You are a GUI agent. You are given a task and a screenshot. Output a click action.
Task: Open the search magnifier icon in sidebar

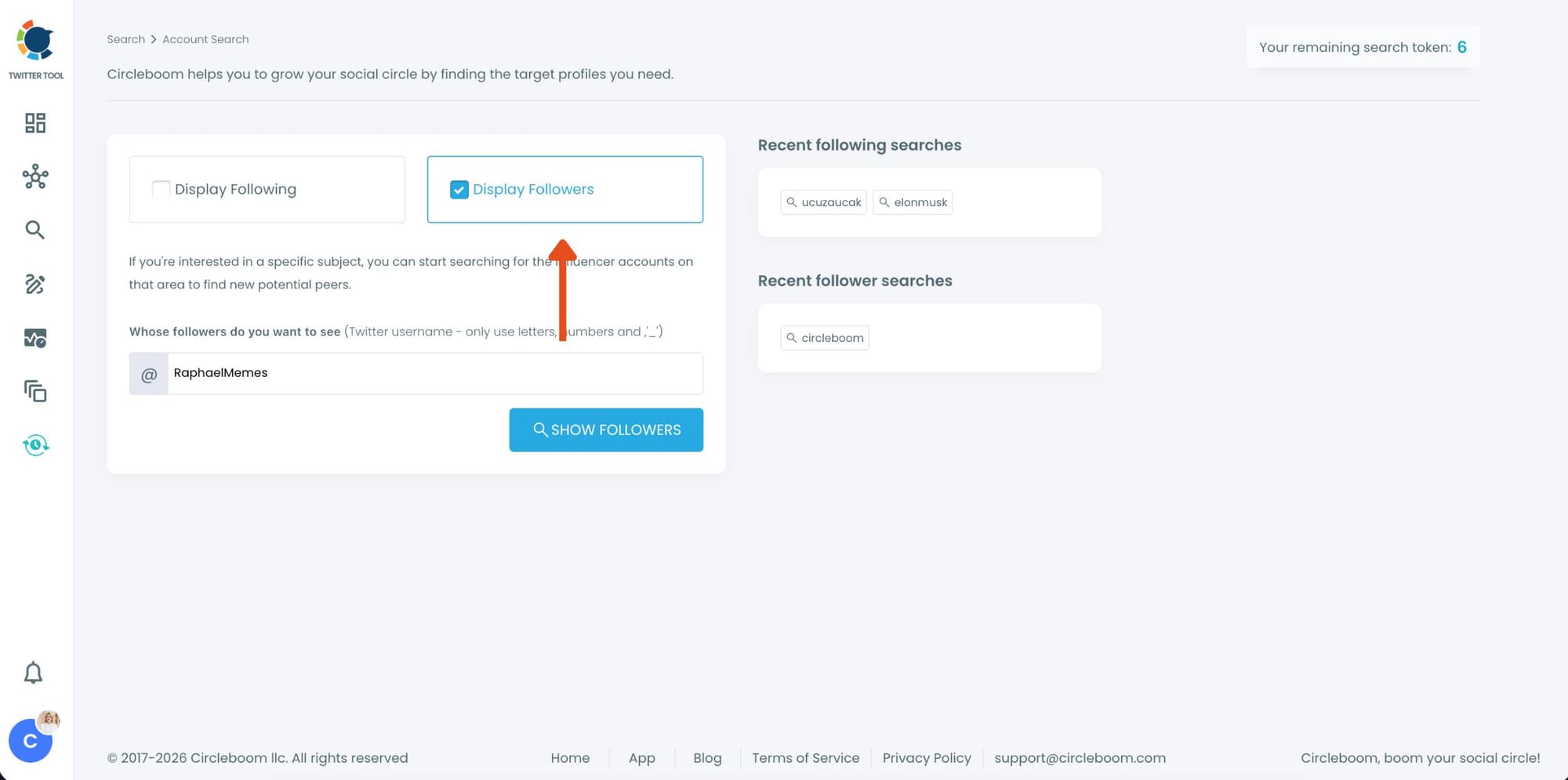(x=35, y=230)
